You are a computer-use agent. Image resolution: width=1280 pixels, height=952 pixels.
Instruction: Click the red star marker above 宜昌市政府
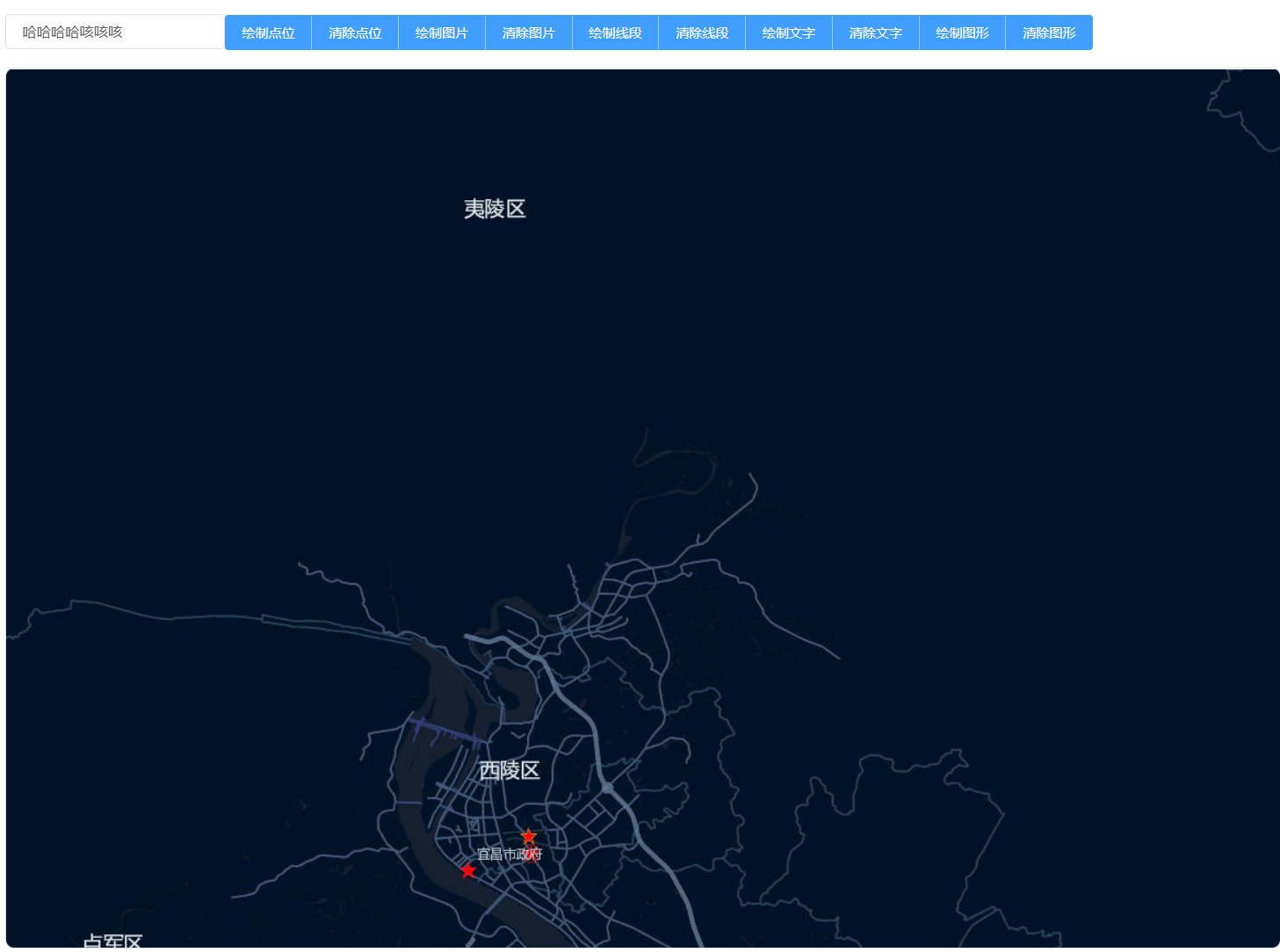point(528,836)
